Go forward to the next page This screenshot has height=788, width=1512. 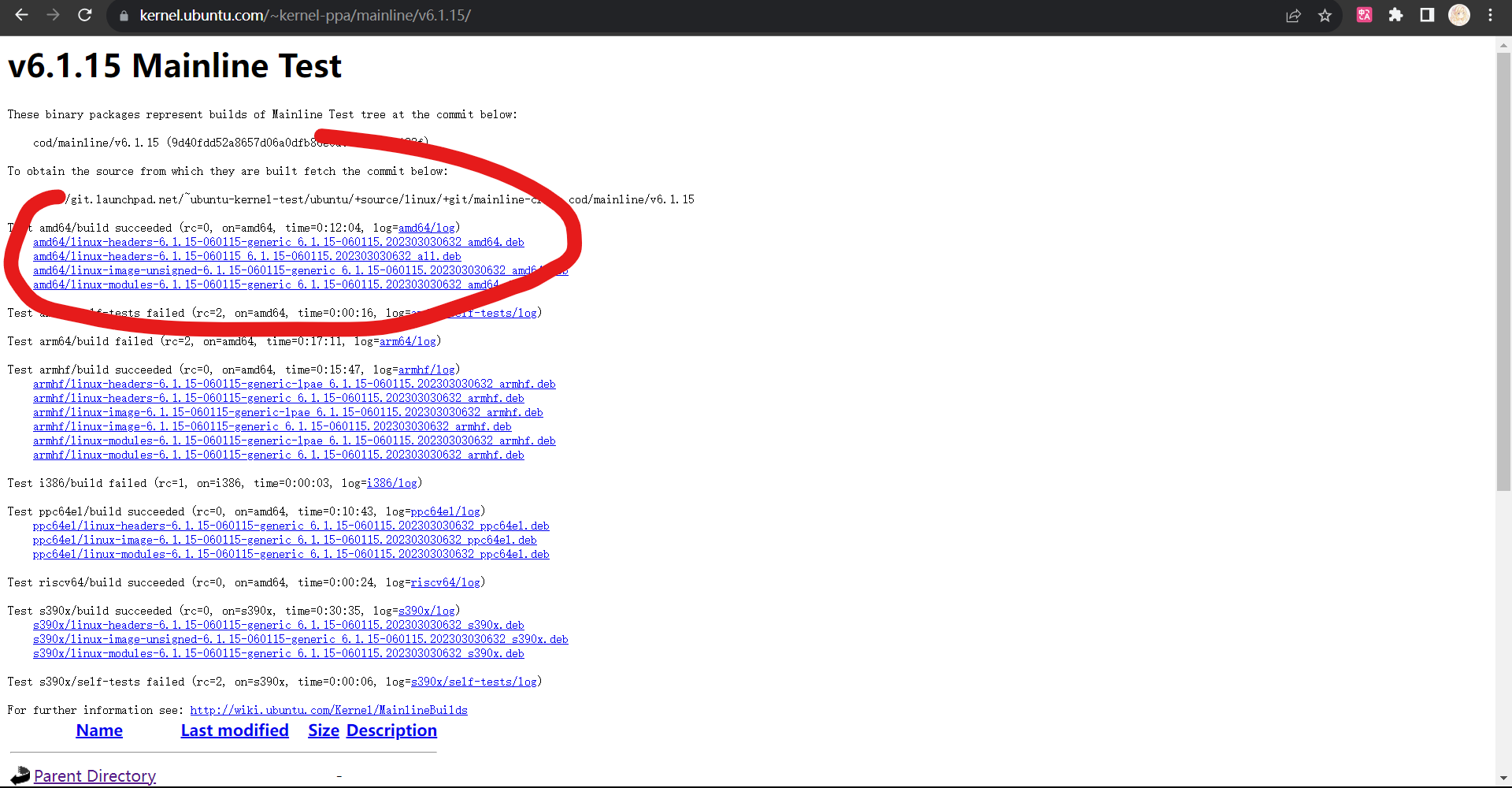click(x=53, y=15)
